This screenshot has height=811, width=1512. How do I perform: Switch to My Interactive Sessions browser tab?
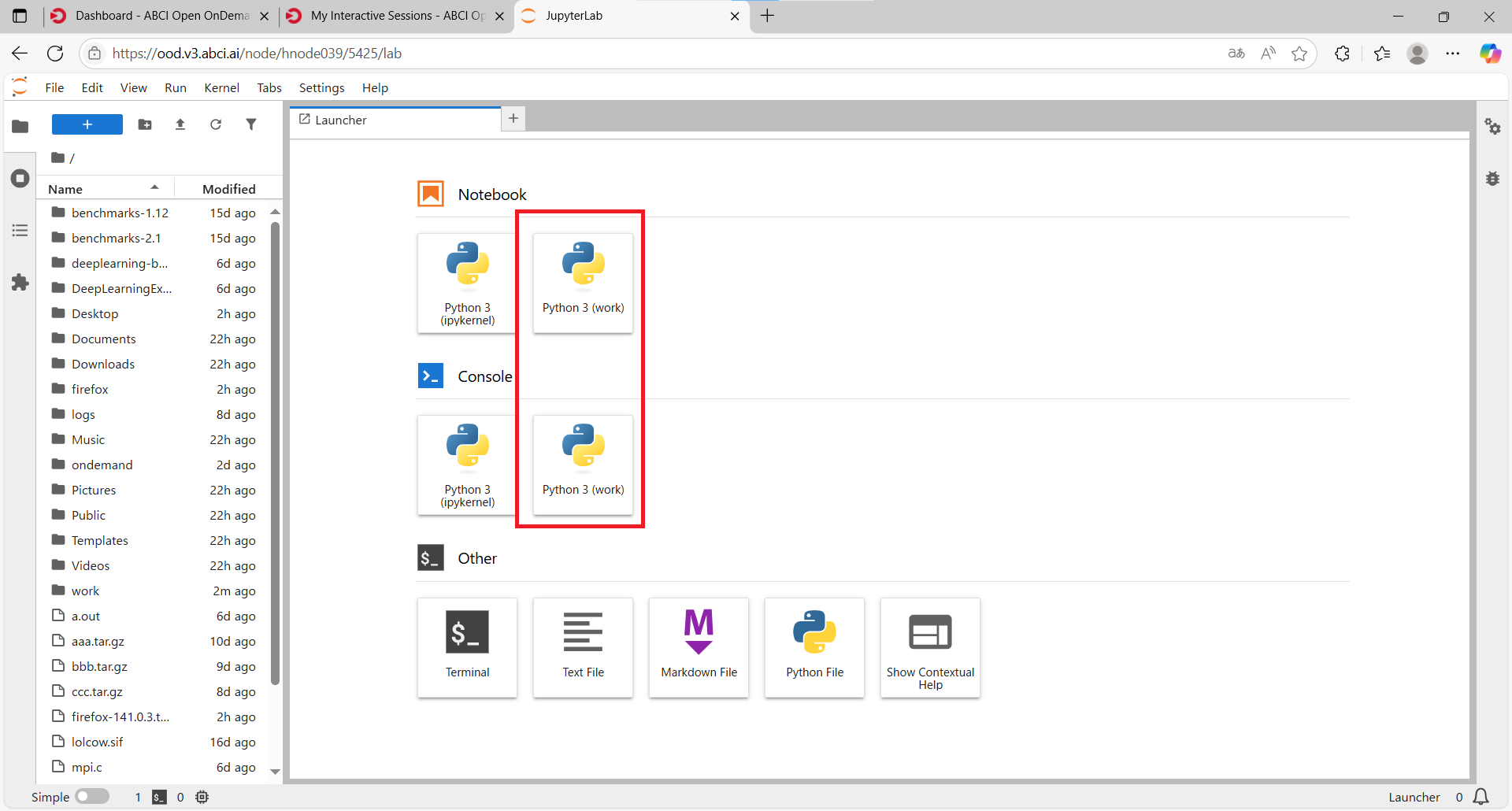pos(396,16)
